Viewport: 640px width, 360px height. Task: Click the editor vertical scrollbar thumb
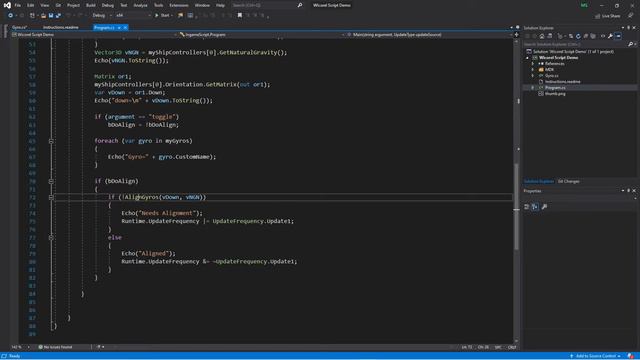pos(516,206)
